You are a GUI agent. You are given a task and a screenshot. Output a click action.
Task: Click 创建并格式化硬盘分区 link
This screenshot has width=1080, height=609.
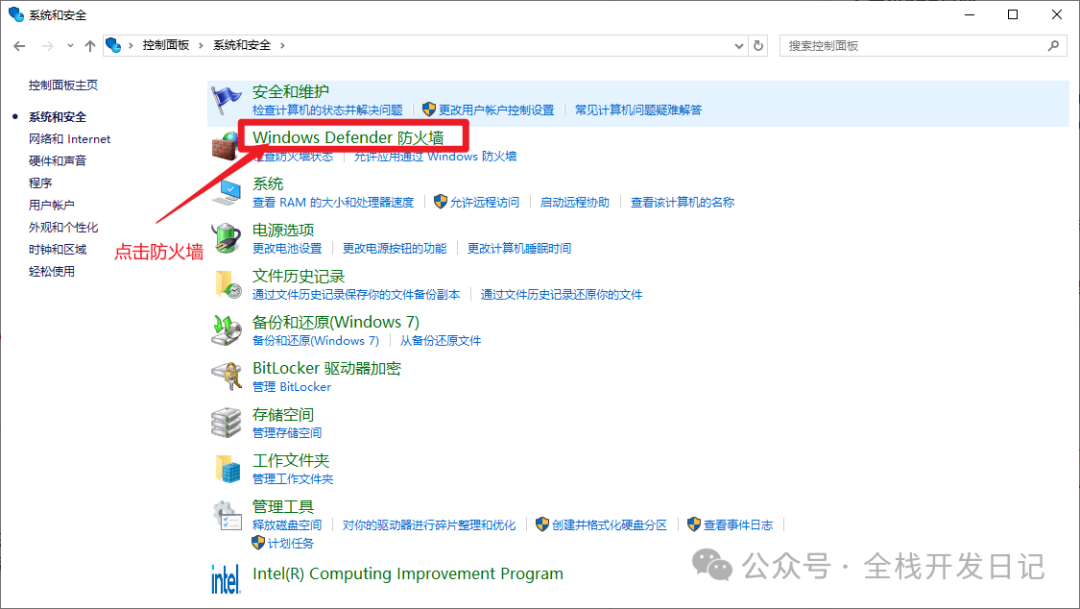610,526
